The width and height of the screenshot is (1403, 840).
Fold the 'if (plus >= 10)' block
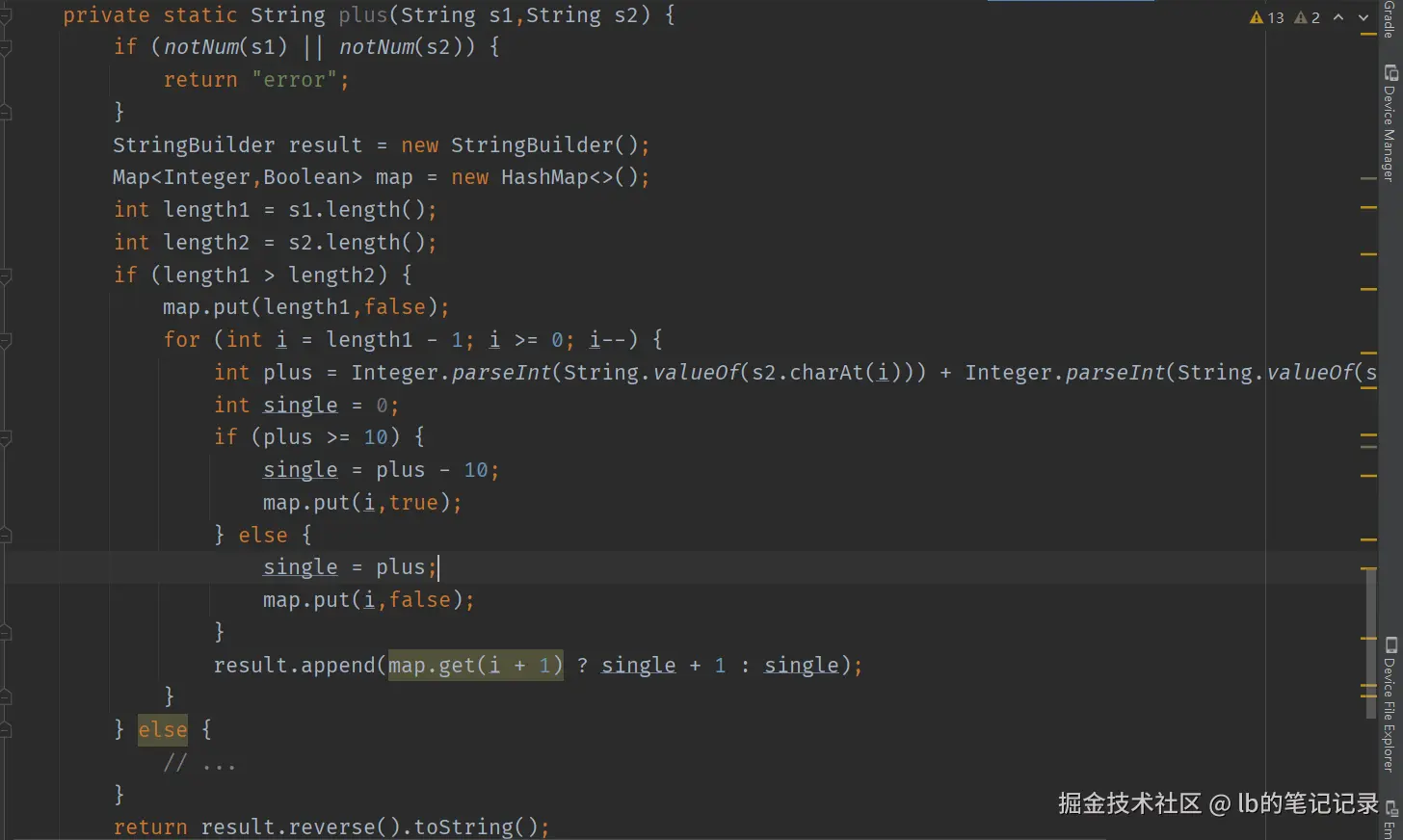6,438
